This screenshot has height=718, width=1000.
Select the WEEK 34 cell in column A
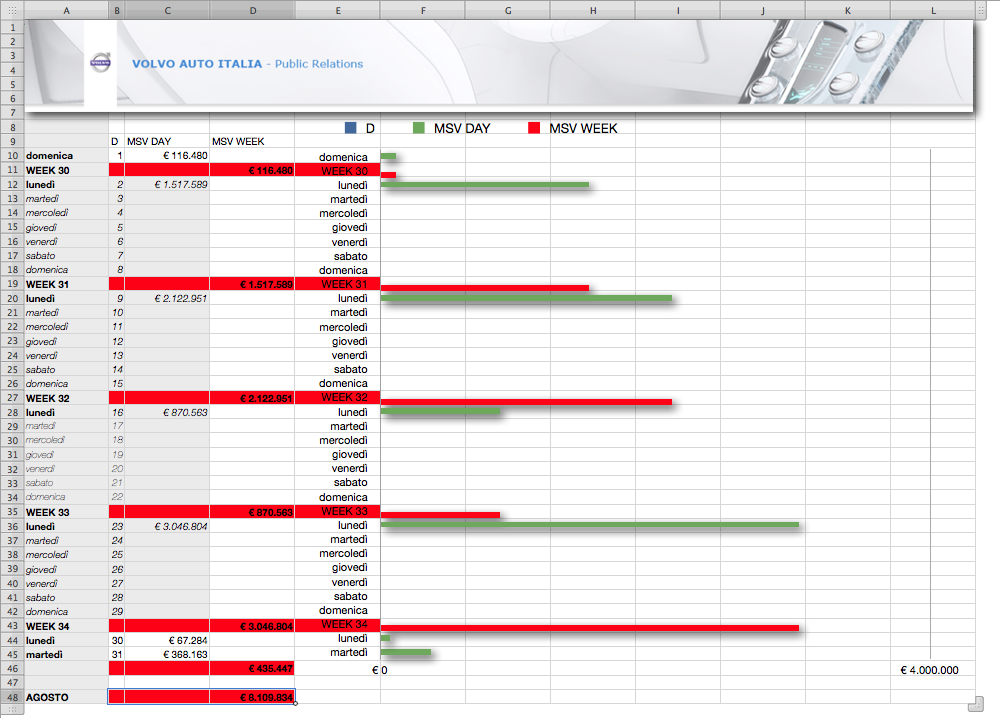click(x=66, y=626)
